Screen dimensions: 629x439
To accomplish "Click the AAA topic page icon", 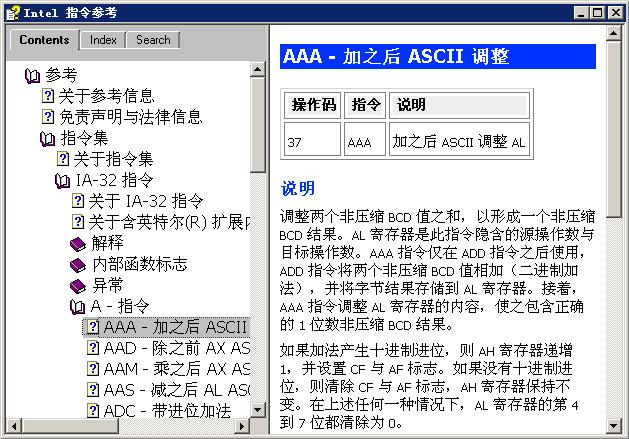I will [x=93, y=327].
